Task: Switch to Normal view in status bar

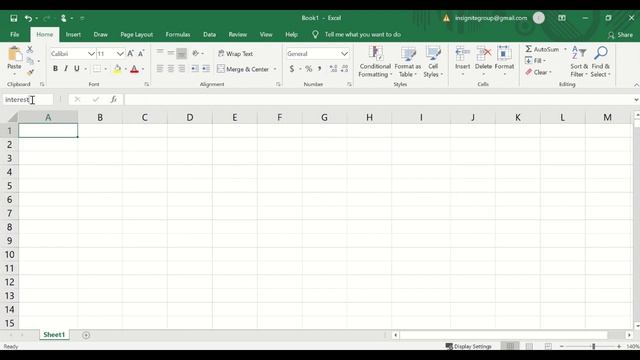Action: pyautogui.click(x=510, y=346)
